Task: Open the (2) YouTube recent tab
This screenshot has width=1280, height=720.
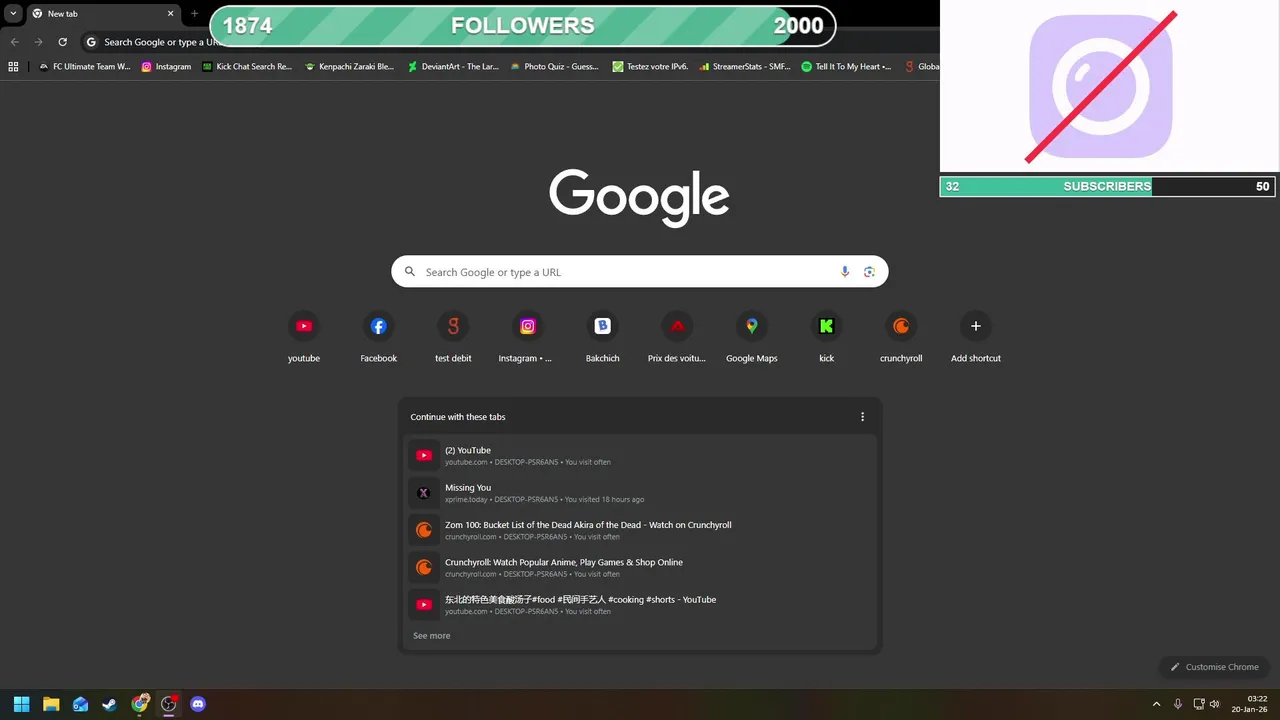Action: click(640, 455)
